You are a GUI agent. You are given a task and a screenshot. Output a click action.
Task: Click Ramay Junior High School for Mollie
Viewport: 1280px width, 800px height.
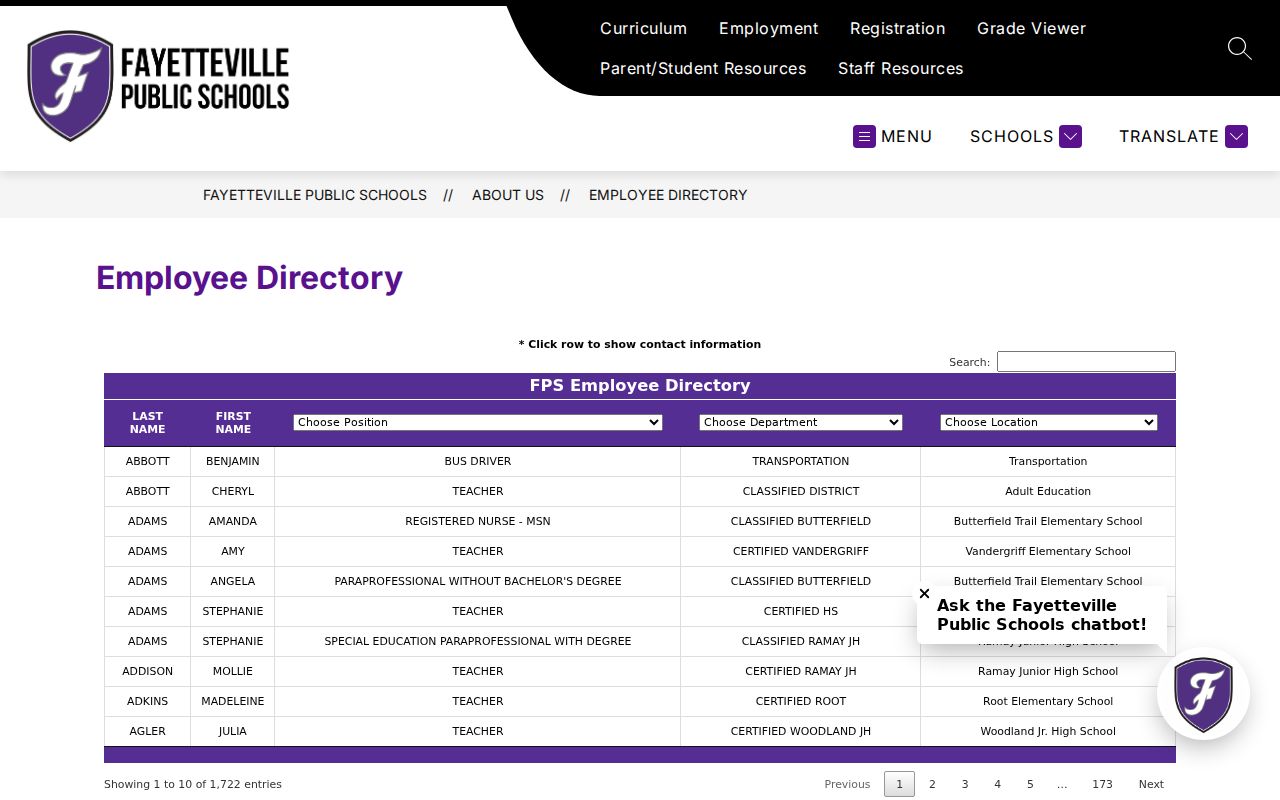click(x=1048, y=671)
